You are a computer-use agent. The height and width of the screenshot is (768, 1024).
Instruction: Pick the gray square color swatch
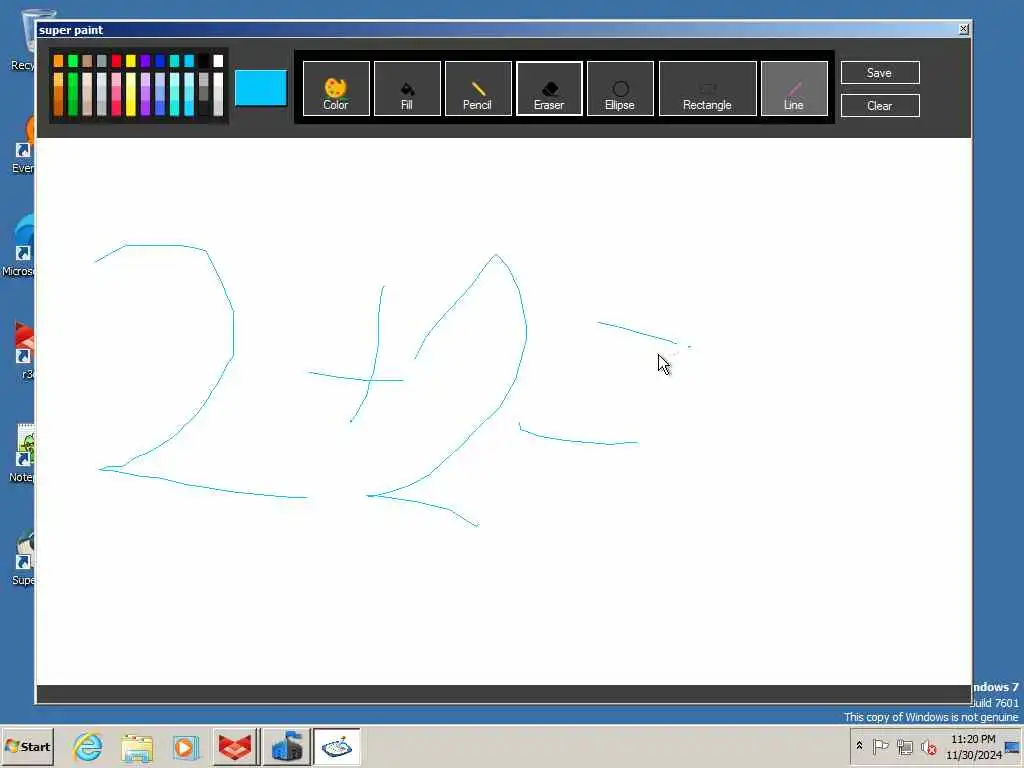coord(101,61)
